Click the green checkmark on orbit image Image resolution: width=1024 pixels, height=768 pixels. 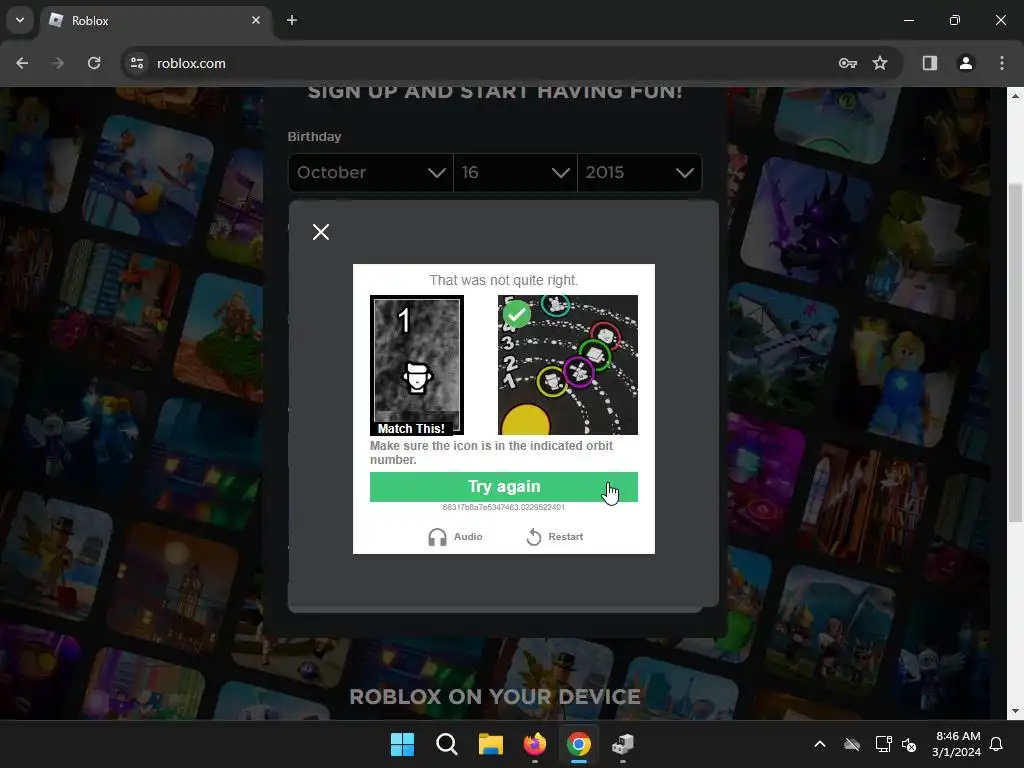(517, 315)
